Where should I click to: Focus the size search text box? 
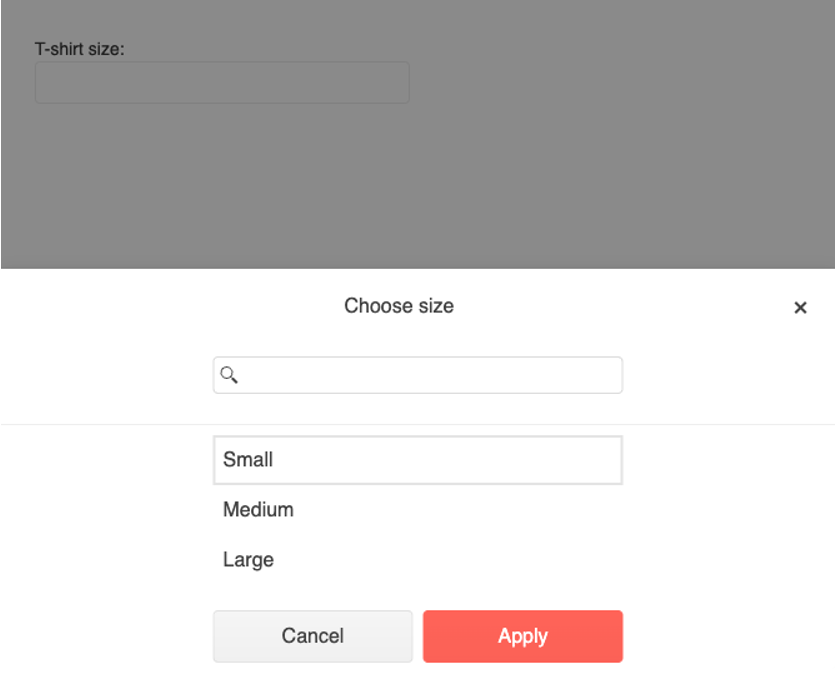(418, 375)
